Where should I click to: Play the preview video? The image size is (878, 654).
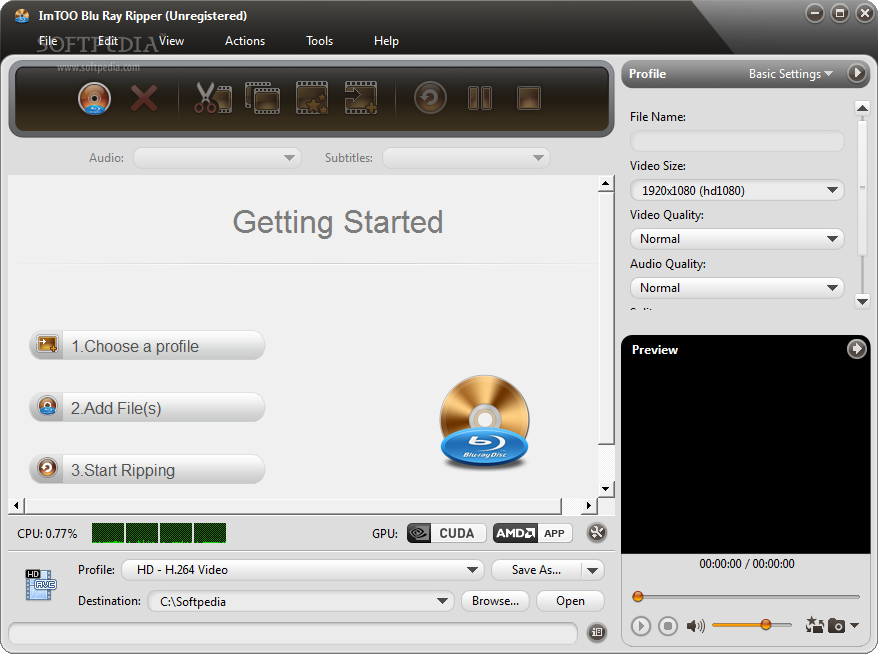click(x=641, y=625)
